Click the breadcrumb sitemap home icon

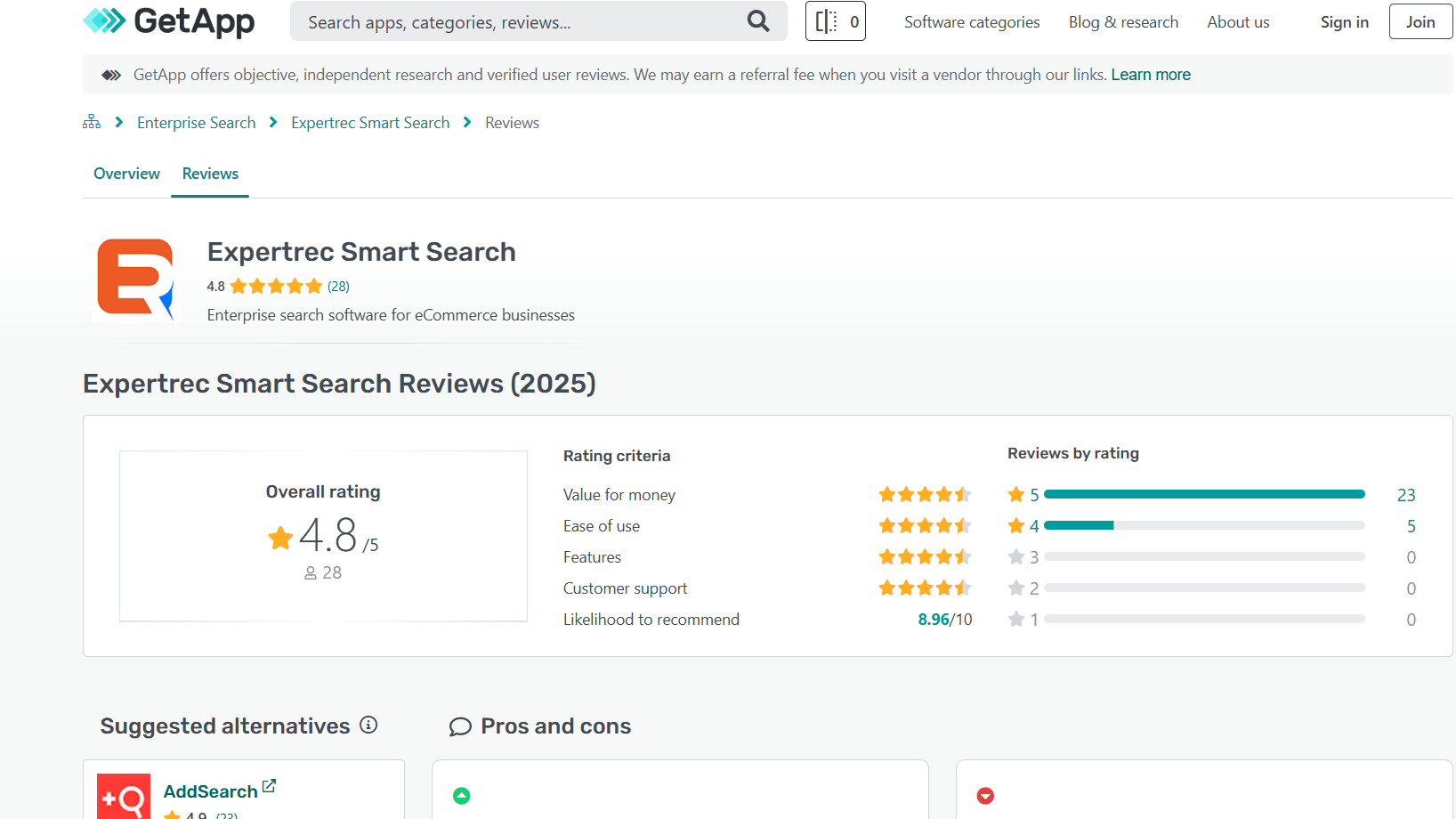click(x=92, y=123)
